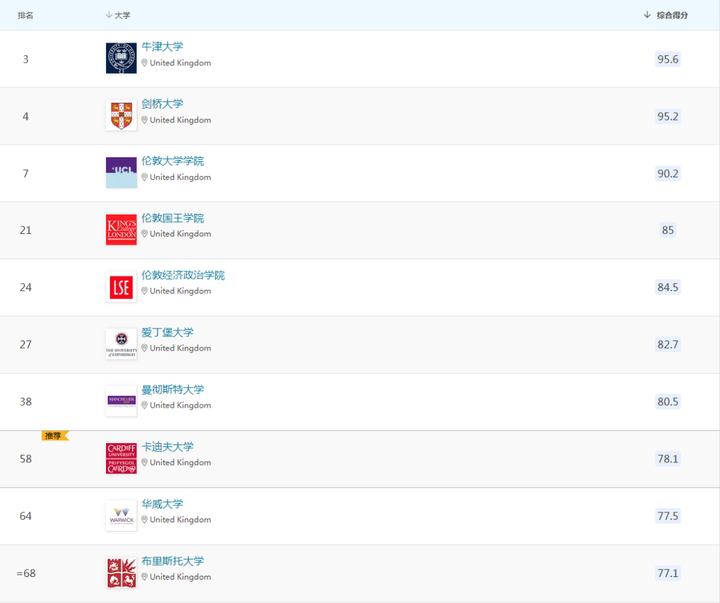Click United Kingdom under 牛津大学

point(180,63)
